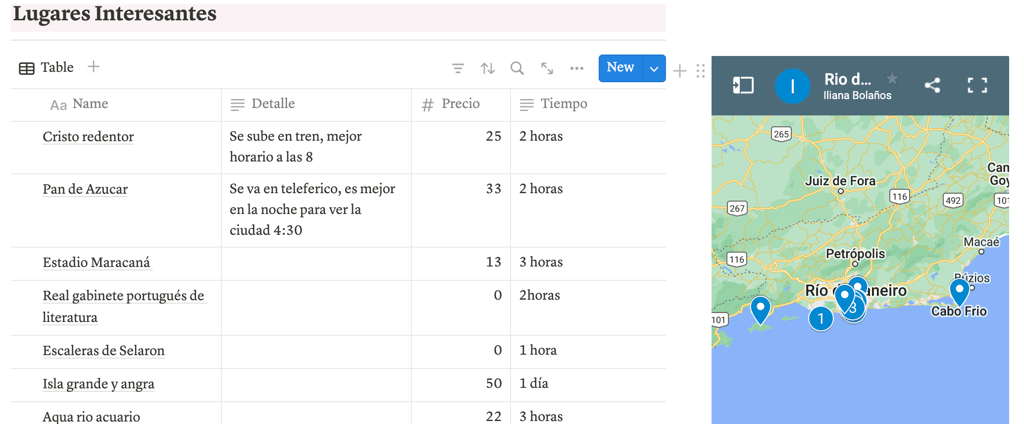Select the map pin near Cabo Frio
Viewport: 1024px width, 424px height.
coord(959,291)
